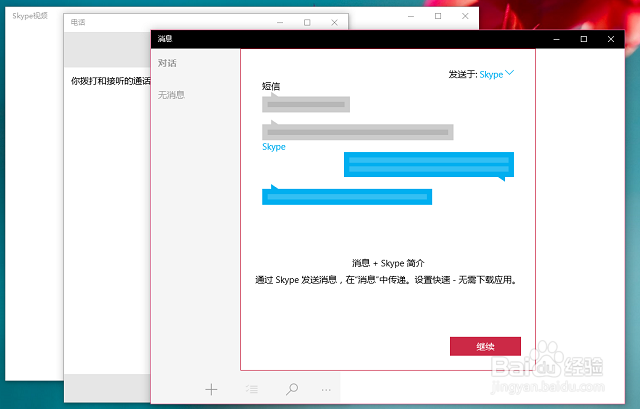Maximize the 消息 window
This screenshot has height=409, width=640.
click(584, 39)
